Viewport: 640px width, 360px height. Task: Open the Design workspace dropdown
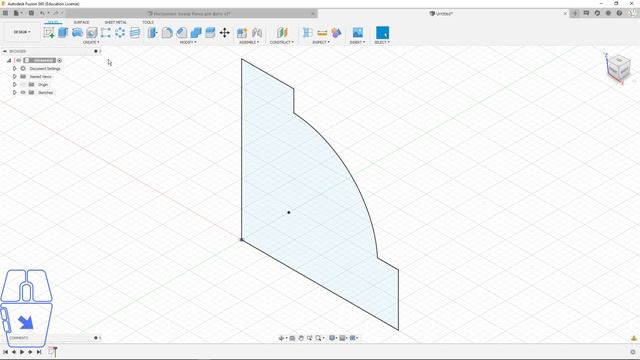click(x=22, y=32)
